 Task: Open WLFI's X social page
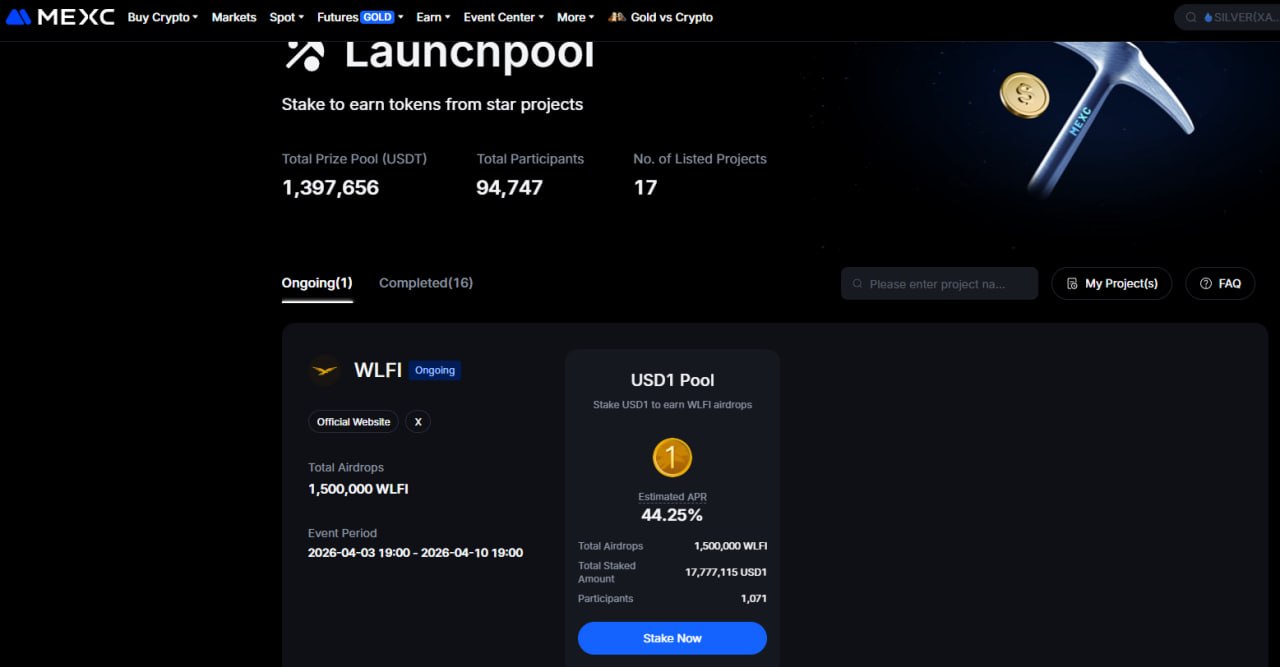418,422
